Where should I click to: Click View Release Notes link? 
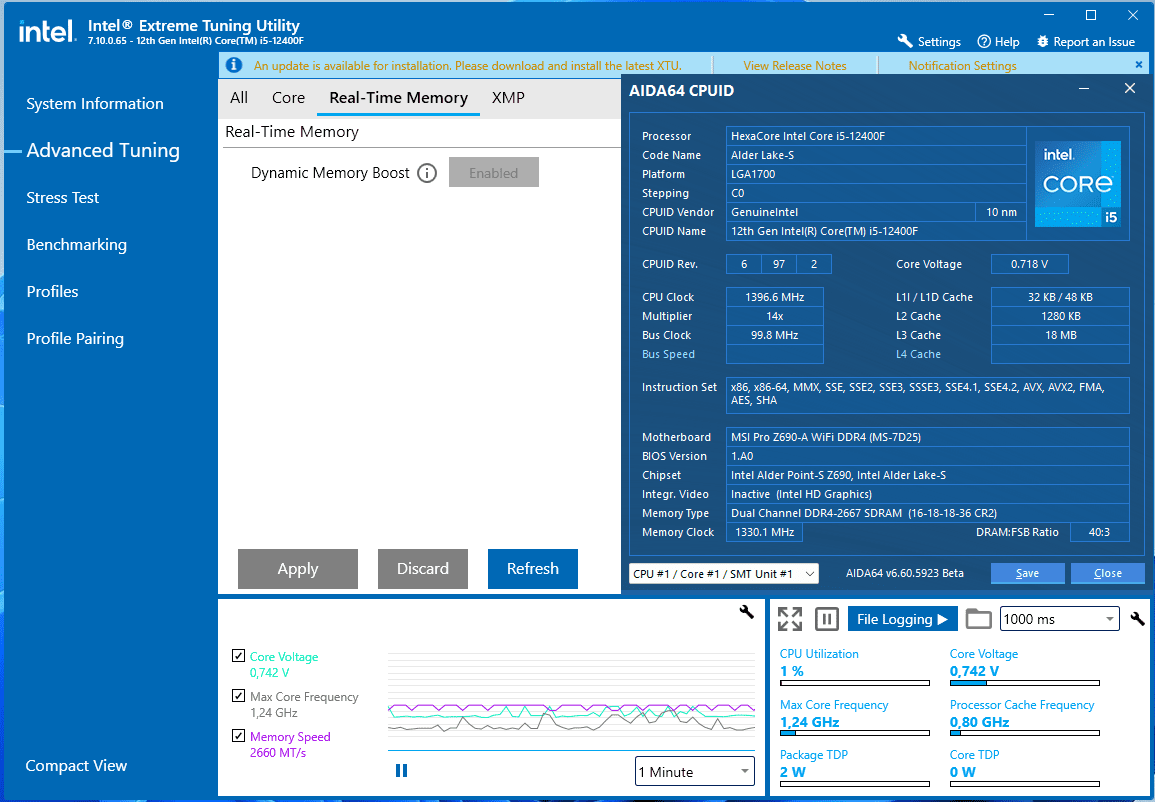pos(795,66)
